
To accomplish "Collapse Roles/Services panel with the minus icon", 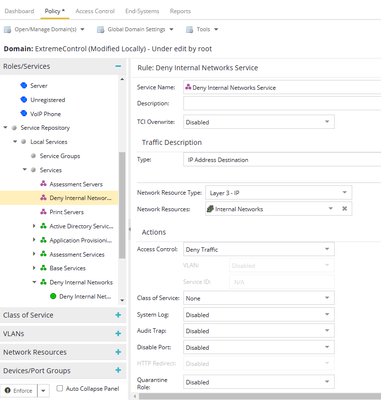I will [118, 66].
